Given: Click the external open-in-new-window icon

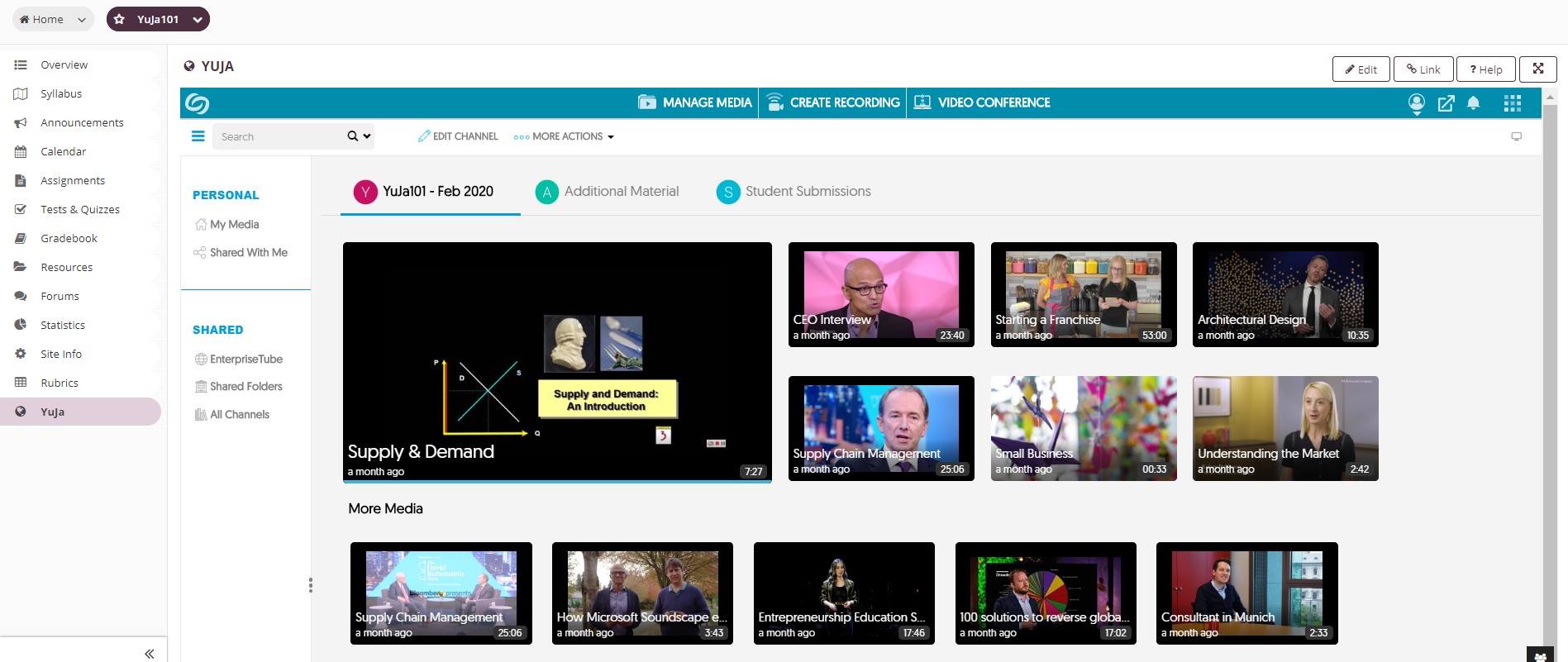Looking at the screenshot, I should pyautogui.click(x=1446, y=103).
